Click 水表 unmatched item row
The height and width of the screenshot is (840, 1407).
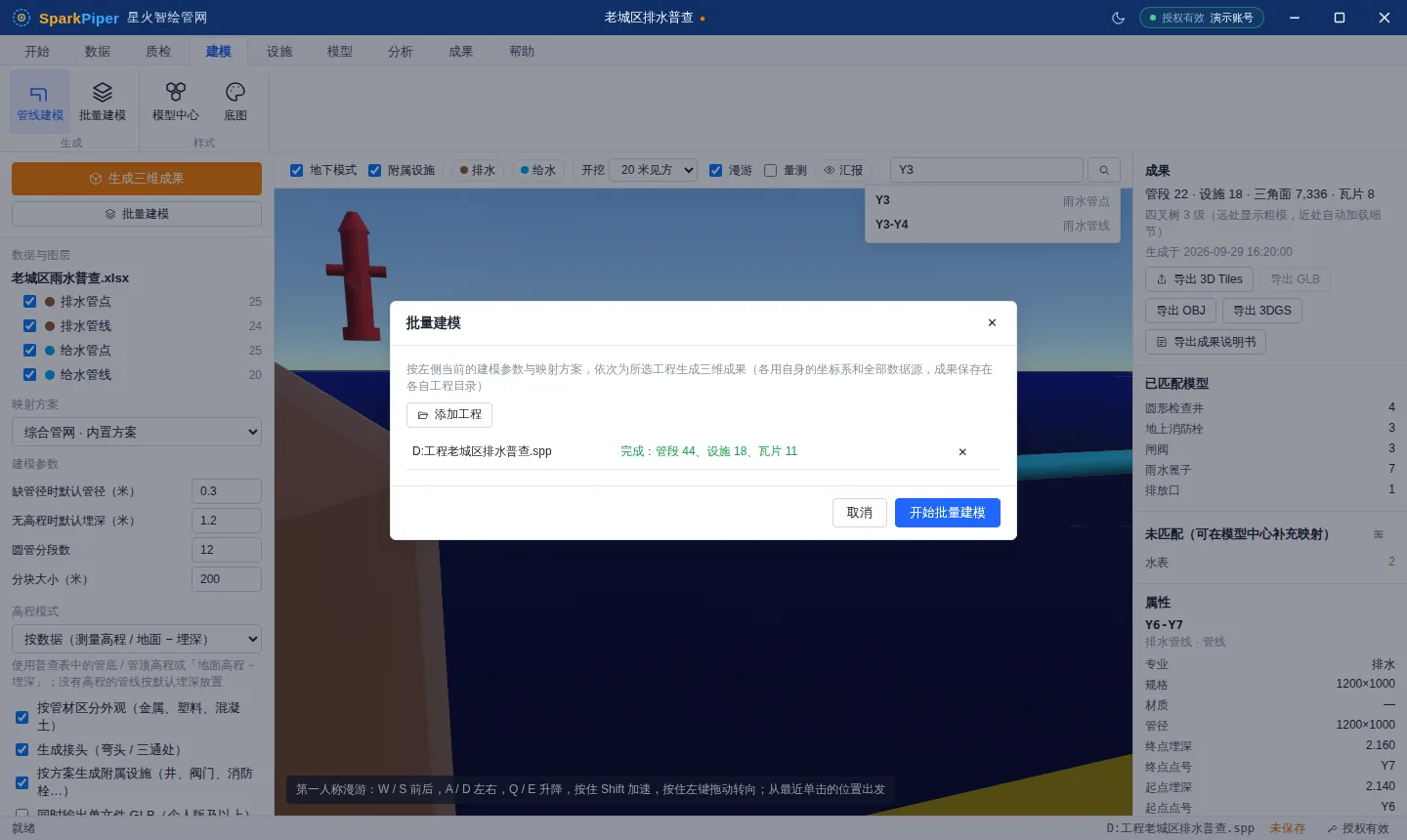(1270, 563)
